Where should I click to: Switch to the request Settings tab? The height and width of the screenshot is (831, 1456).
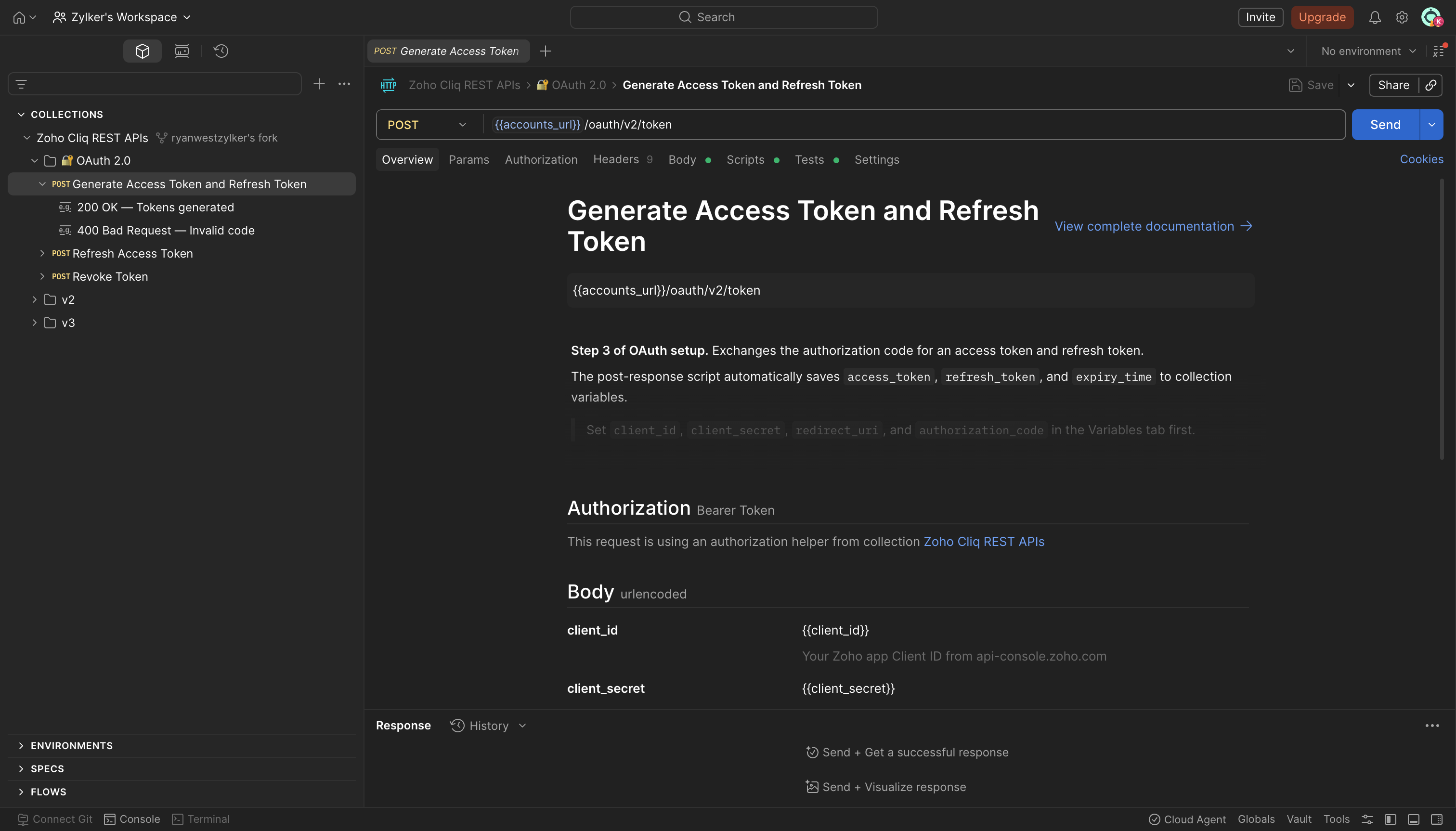pos(877,159)
